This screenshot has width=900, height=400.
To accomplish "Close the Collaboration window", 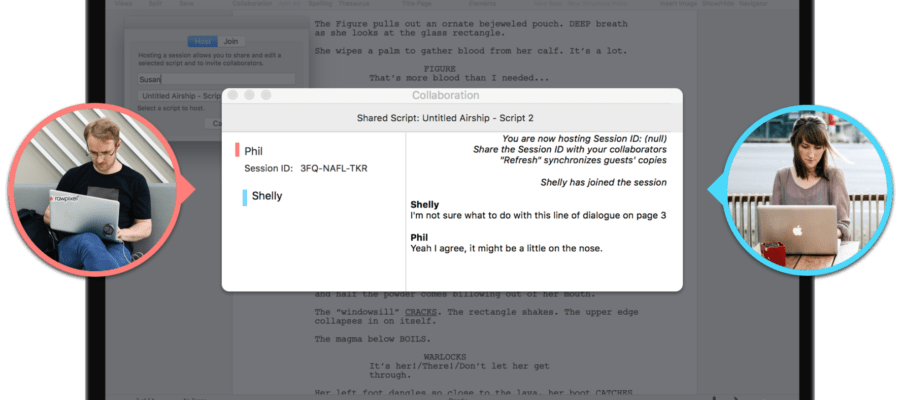I will tap(232, 95).
